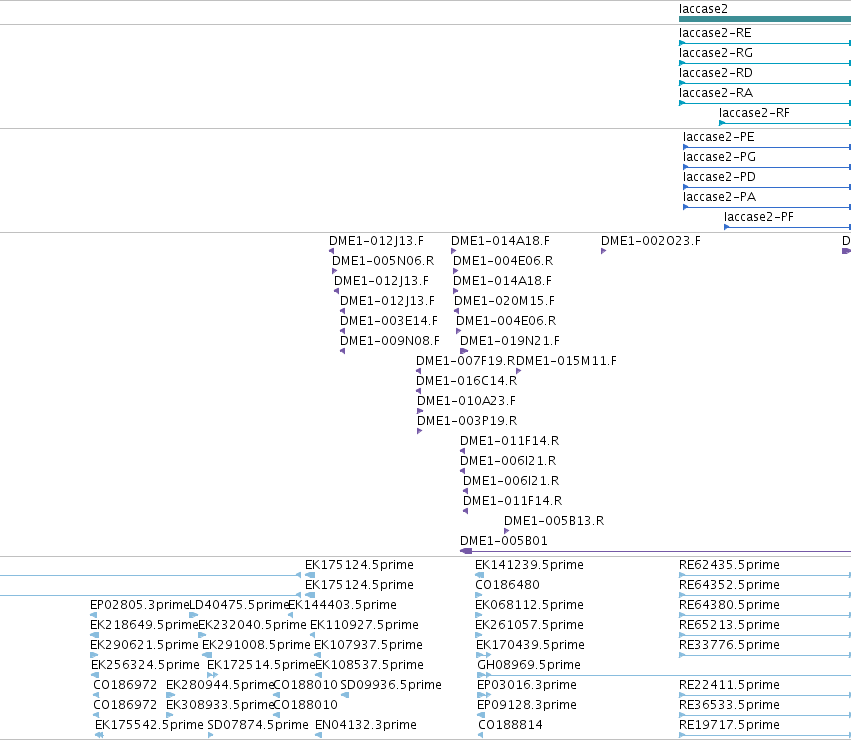This screenshot has height=740, width=851.
Task: Select the RE33776.5prime EST
Action: click(729, 646)
